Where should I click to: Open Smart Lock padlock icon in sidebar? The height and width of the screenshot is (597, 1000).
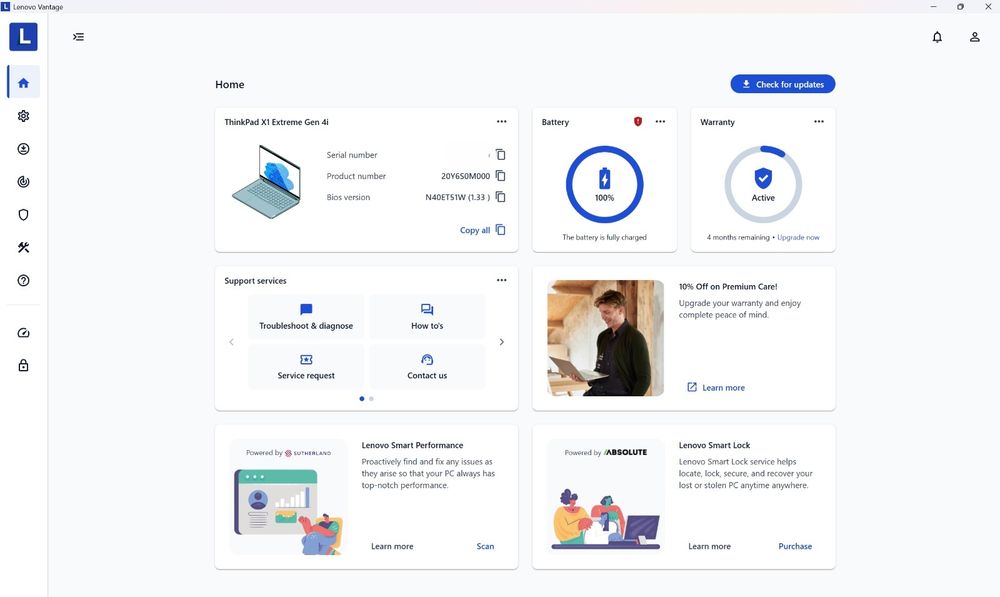click(x=24, y=365)
